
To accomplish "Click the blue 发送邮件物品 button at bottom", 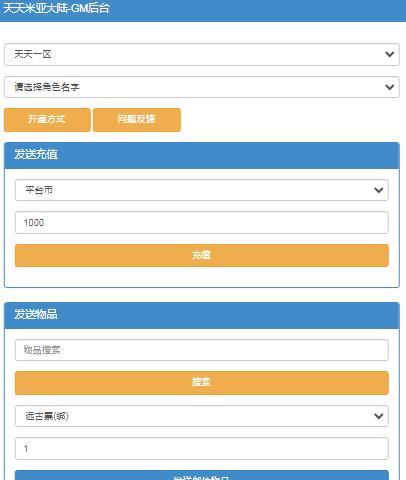I will (202, 475).
